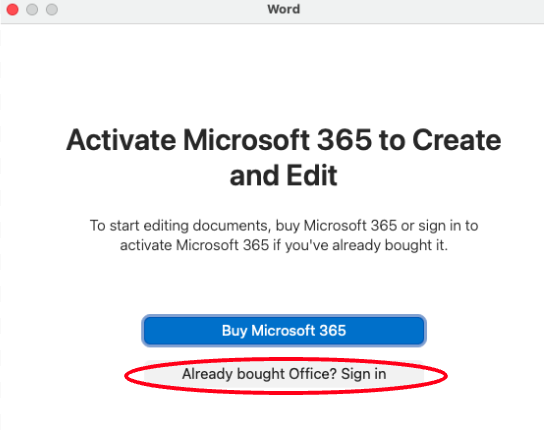The height and width of the screenshot is (438, 544).
Task: Click the "To start editing documents" description line
Action: click(x=284, y=226)
